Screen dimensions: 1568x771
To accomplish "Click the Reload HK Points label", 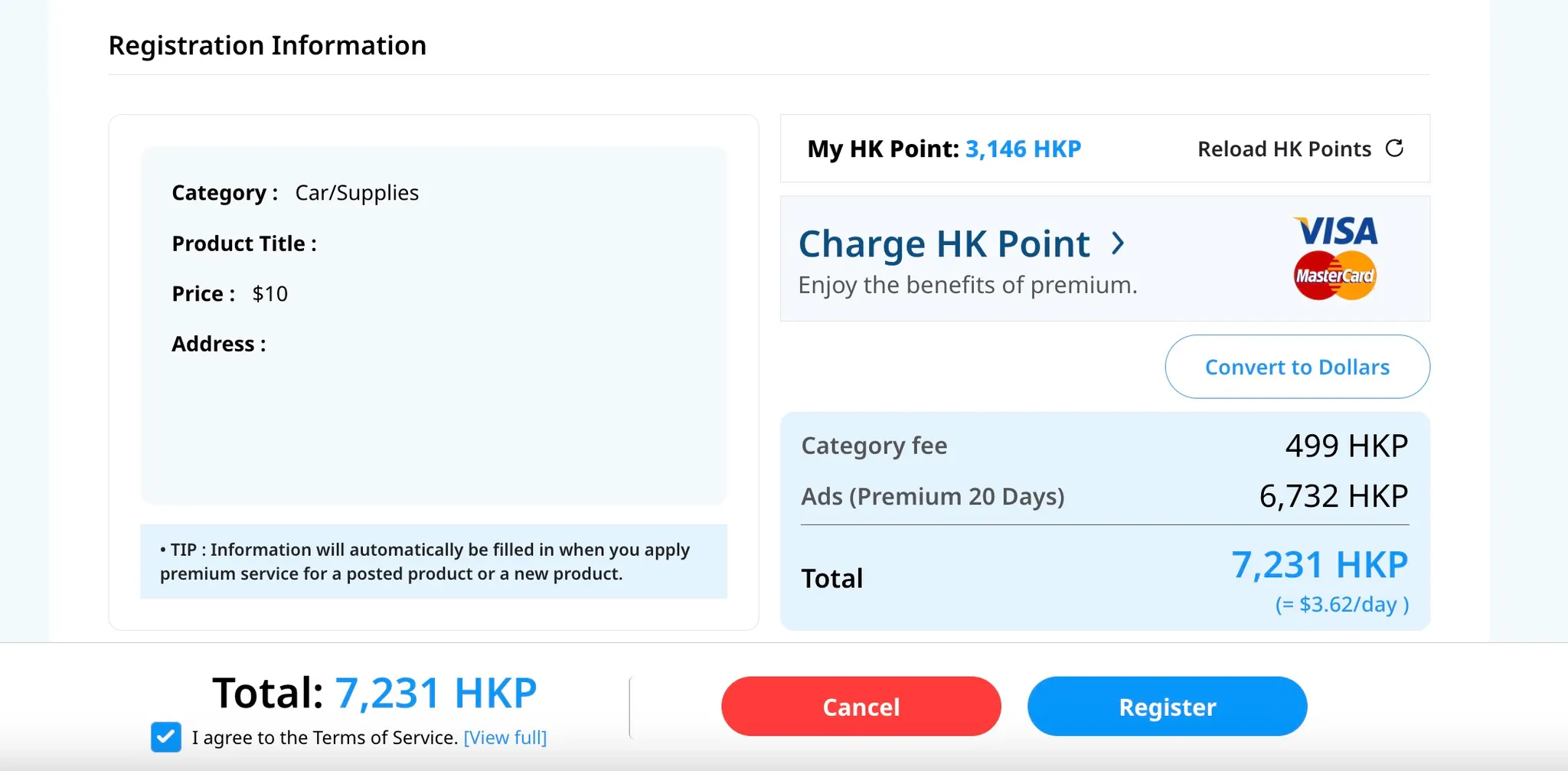I will point(1284,149).
